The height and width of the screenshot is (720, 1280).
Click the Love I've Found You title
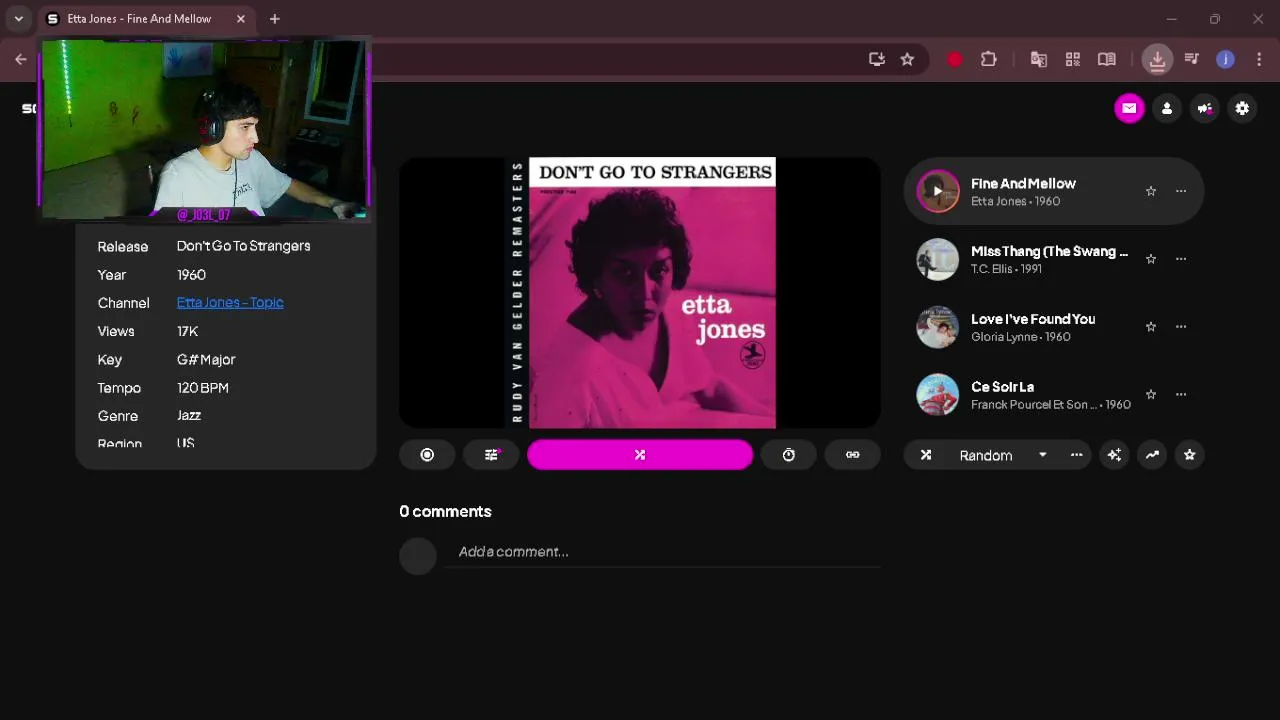tap(1033, 319)
